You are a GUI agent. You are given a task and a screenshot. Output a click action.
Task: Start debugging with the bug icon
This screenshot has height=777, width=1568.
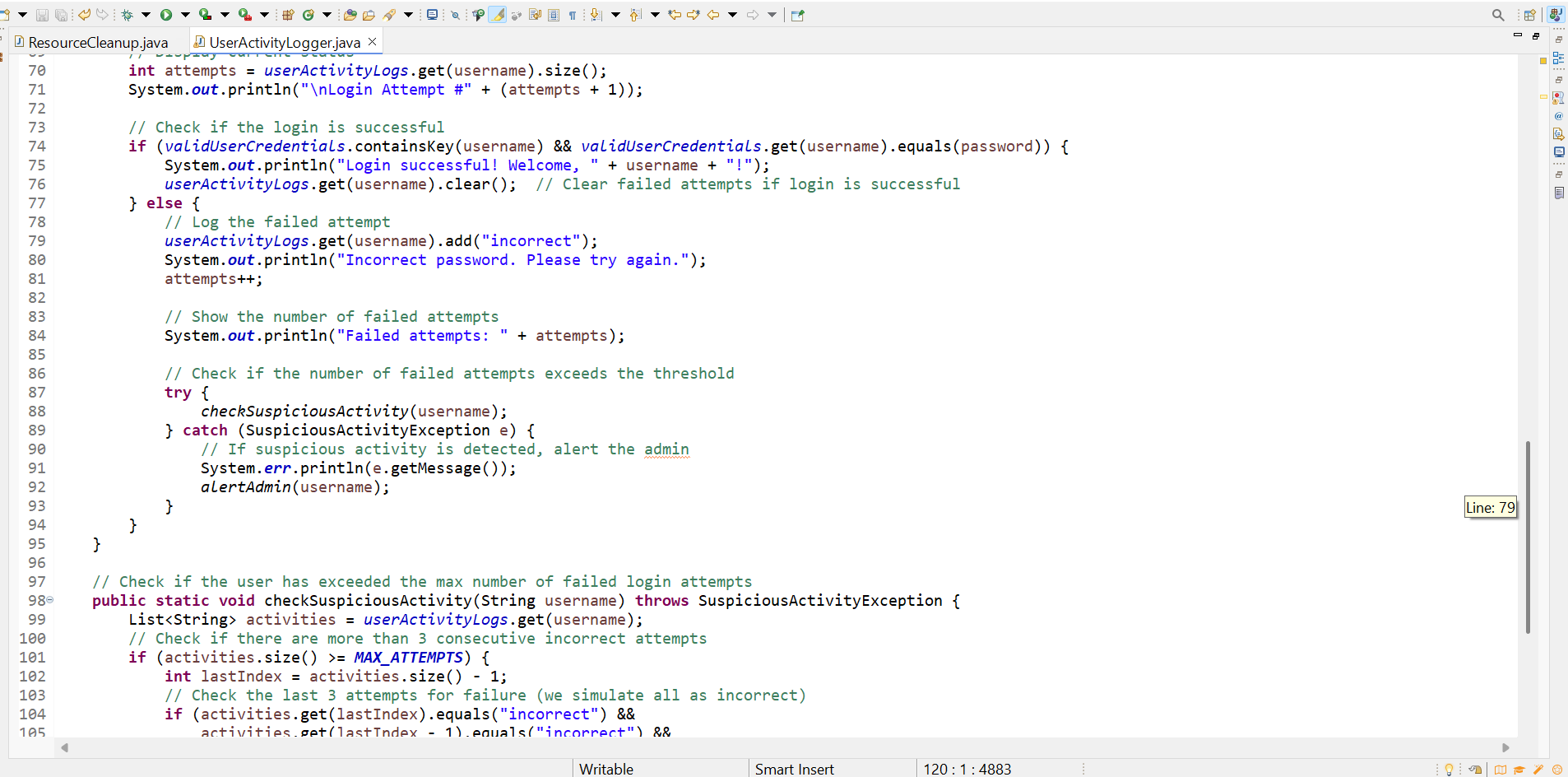(128, 15)
